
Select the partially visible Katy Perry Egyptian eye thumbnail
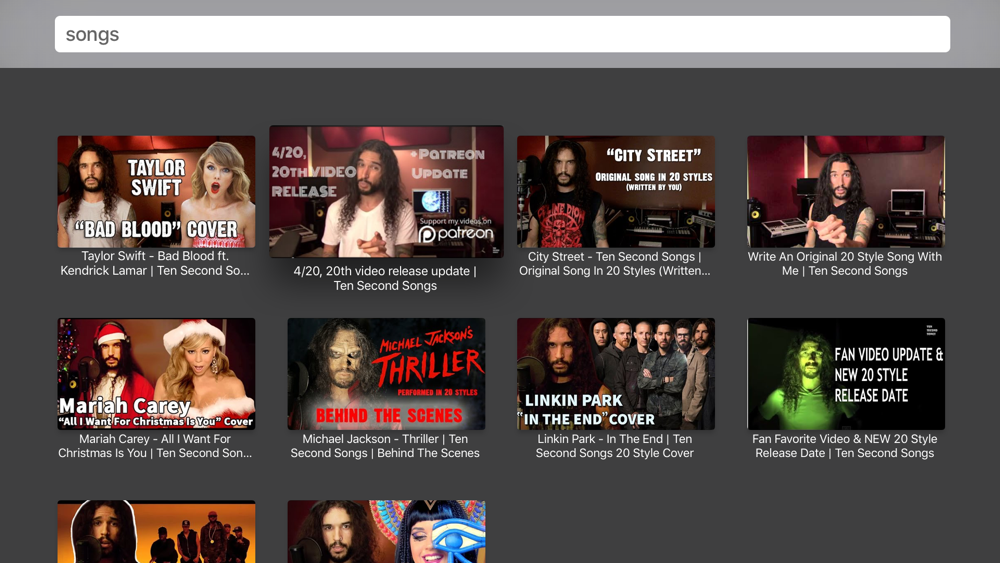point(386,532)
